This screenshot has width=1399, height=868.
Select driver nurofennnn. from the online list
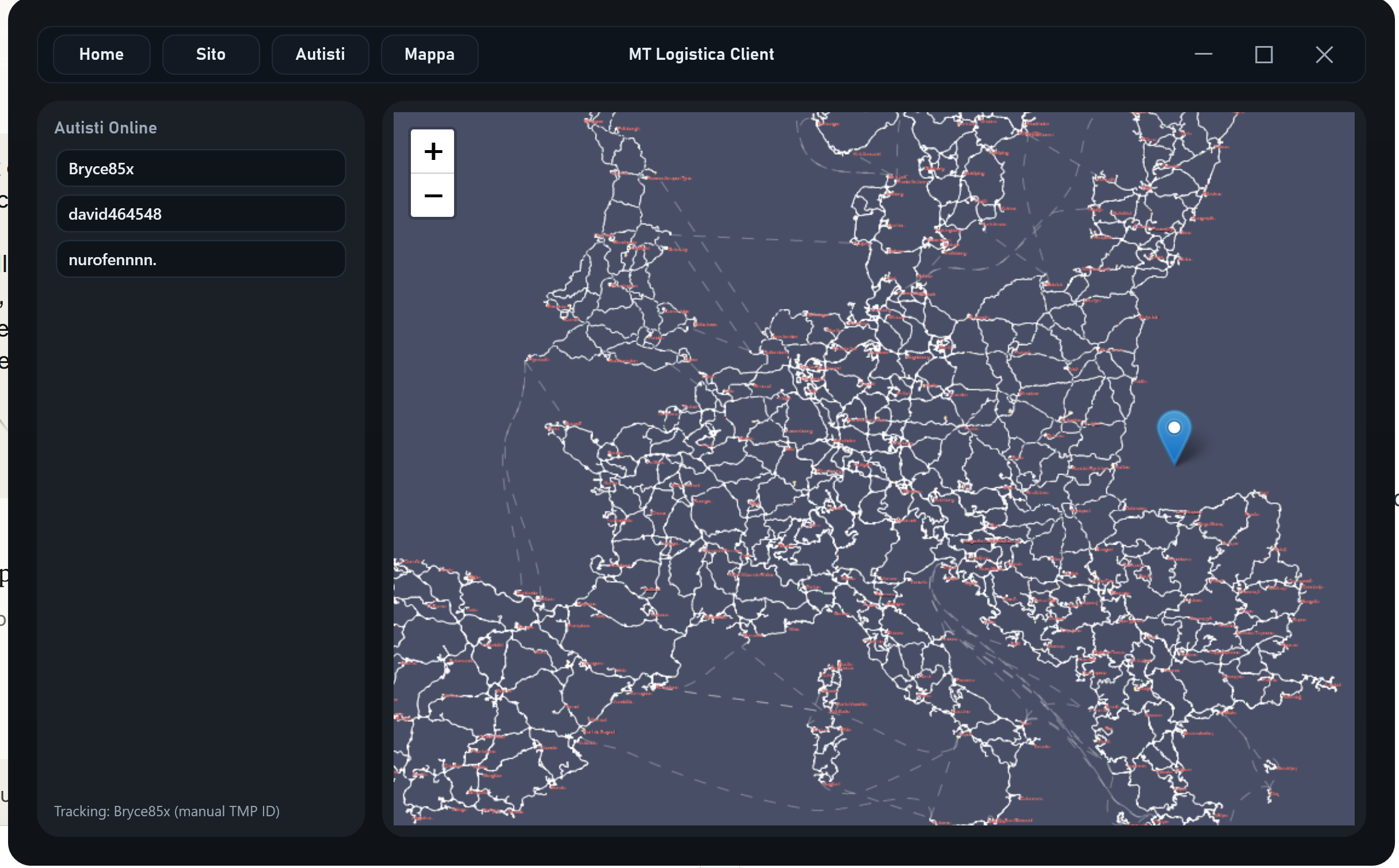click(x=200, y=259)
